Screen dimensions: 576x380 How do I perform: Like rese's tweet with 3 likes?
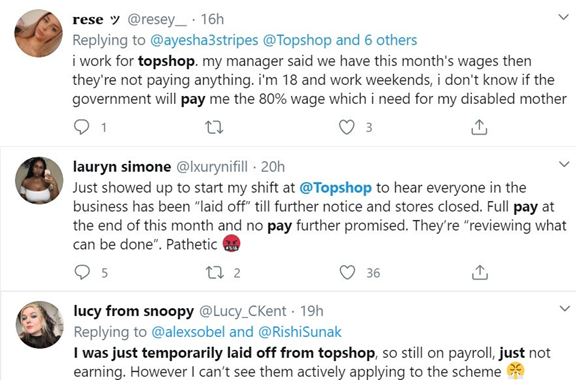tap(346, 127)
